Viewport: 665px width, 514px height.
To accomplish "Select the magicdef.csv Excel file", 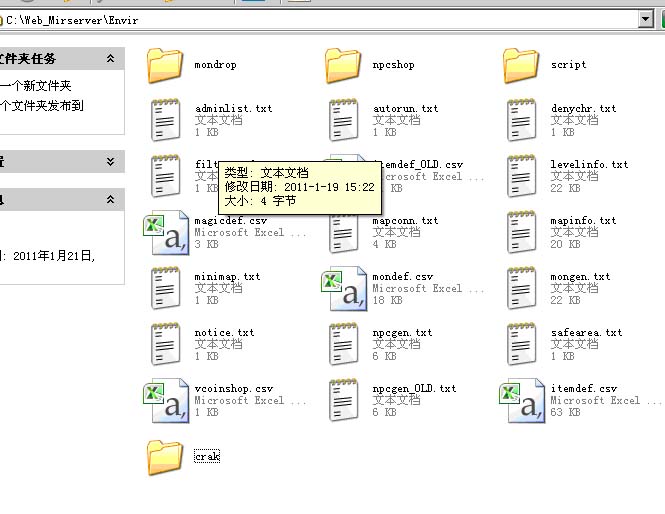I will tap(166, 232).
